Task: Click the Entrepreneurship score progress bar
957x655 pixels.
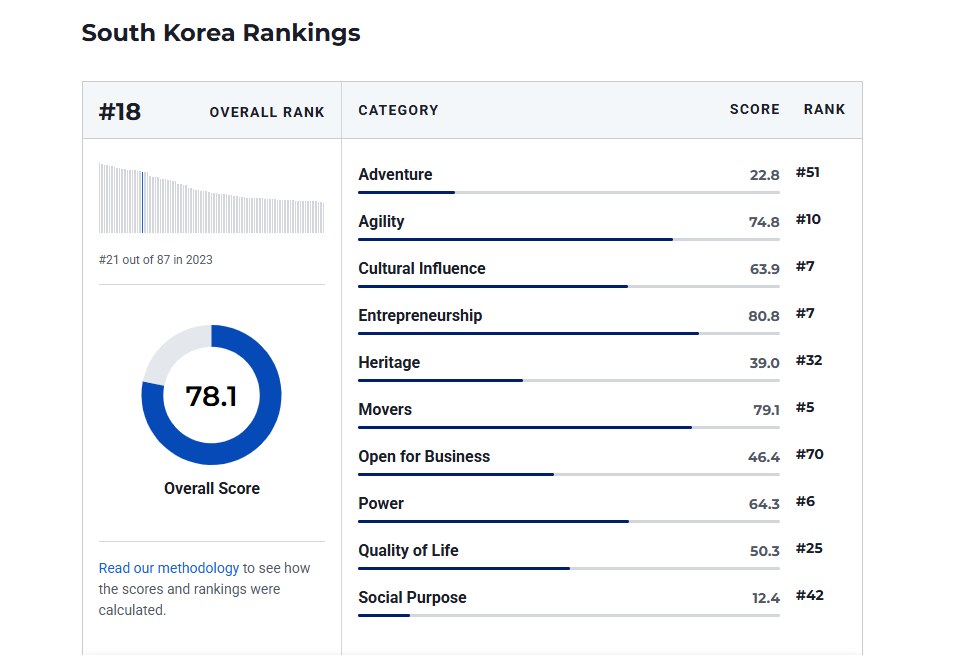Action: click(x=568, y=333)
